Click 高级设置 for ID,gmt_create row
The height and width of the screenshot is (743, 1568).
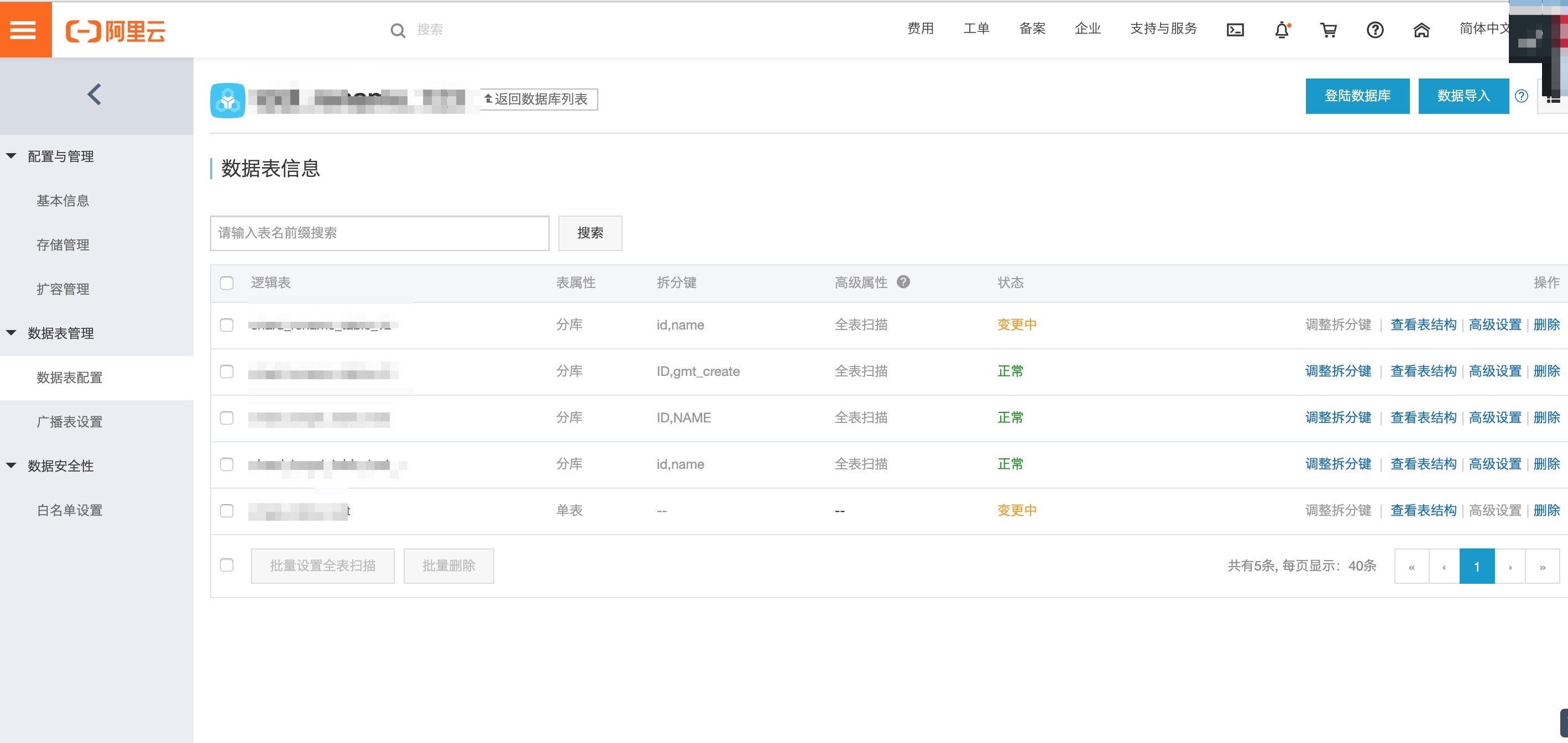tap(1495, 371)
